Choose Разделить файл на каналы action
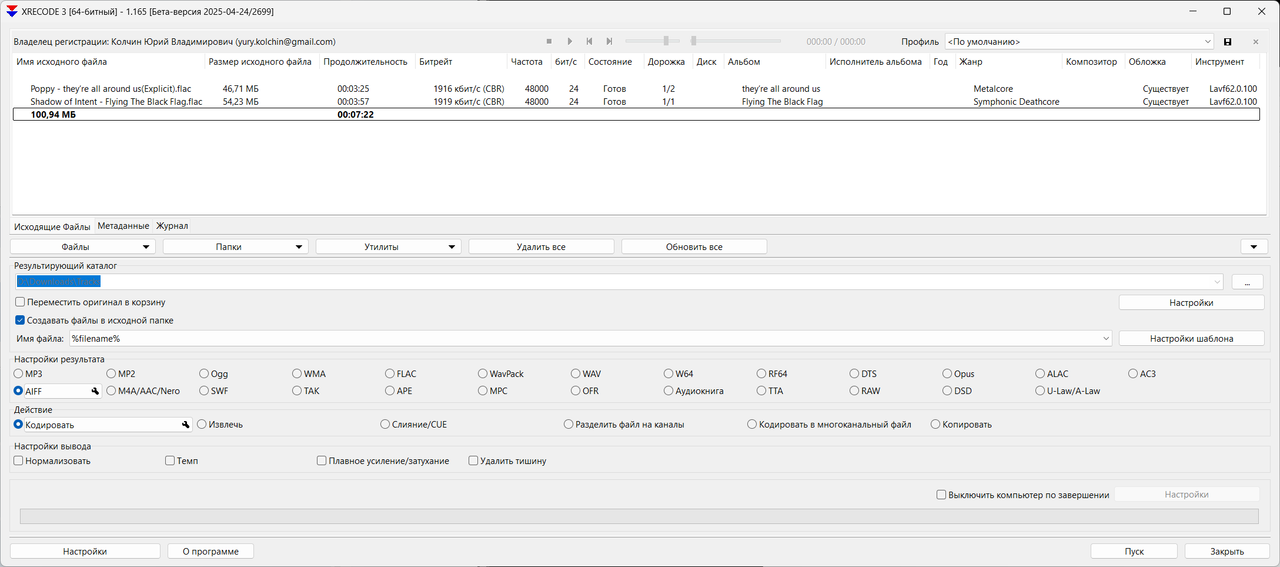The width and height of the screenshot is (1280, 567). [x=569, y=424]
